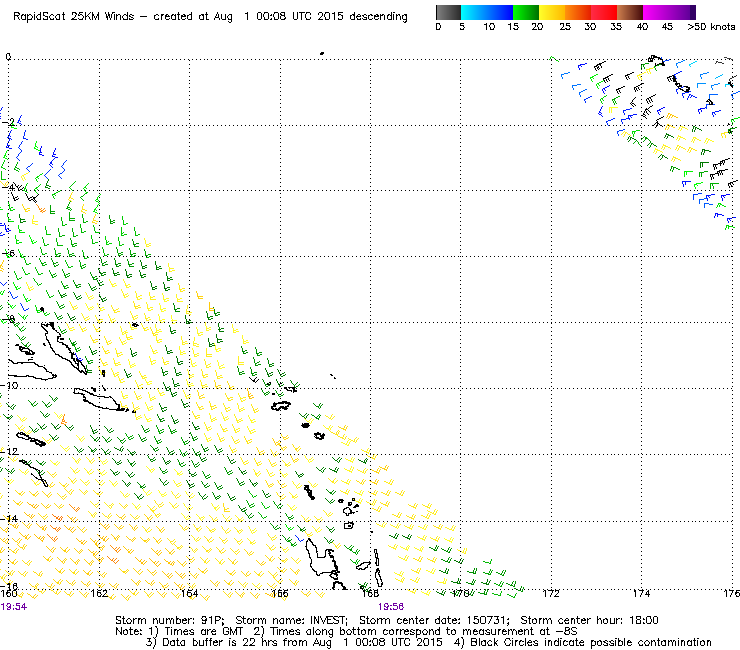Click 'Storm center date: 150731' text
Image resolution: width=740 pixels, height=650 pixels.
pos(434,620)
